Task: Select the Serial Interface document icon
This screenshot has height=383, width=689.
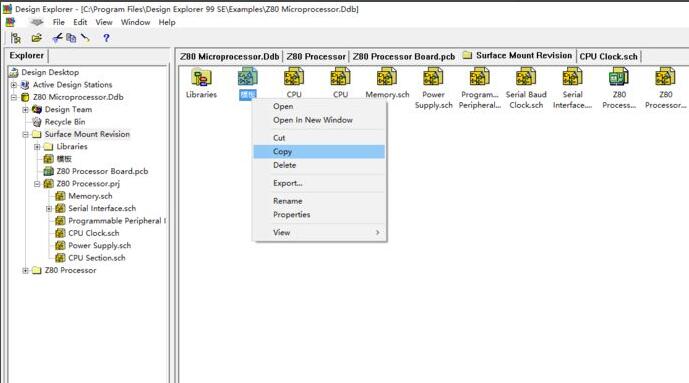Action: [x=573, y=77]
